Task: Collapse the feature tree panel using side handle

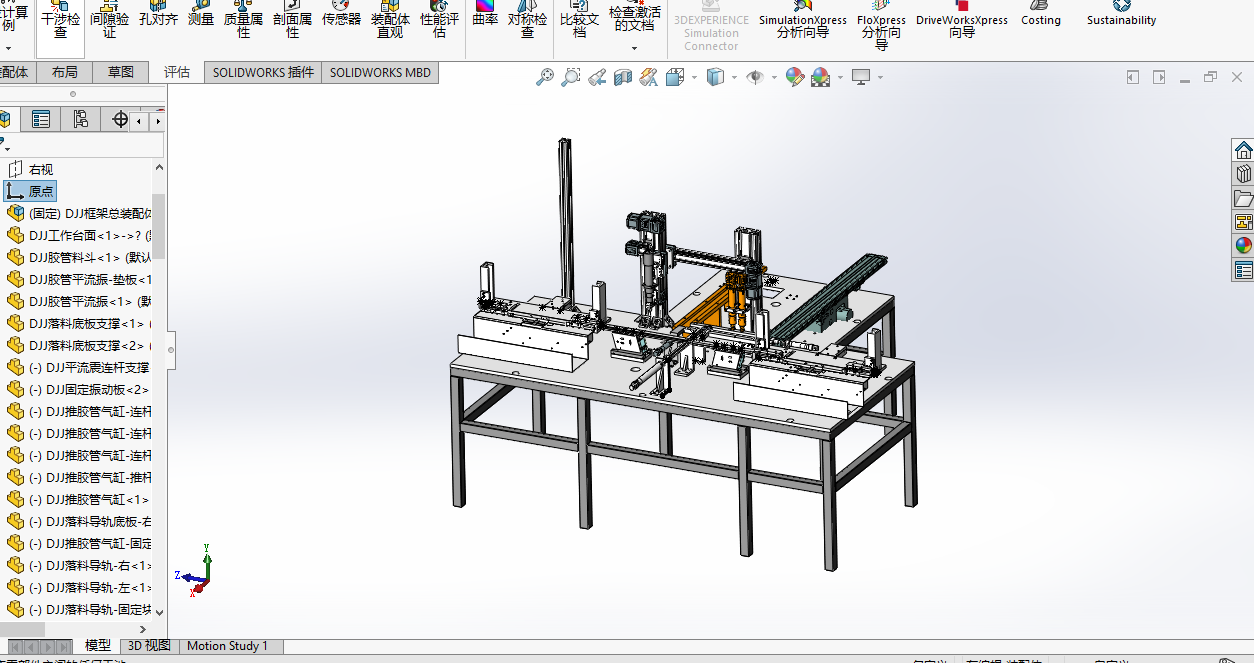Action: tap(171, 350)
